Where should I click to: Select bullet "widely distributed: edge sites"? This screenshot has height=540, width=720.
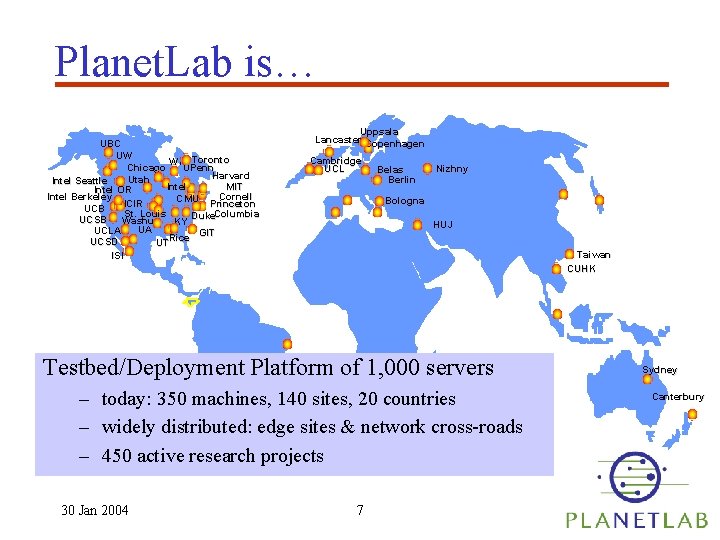click(x=312, y=427)
